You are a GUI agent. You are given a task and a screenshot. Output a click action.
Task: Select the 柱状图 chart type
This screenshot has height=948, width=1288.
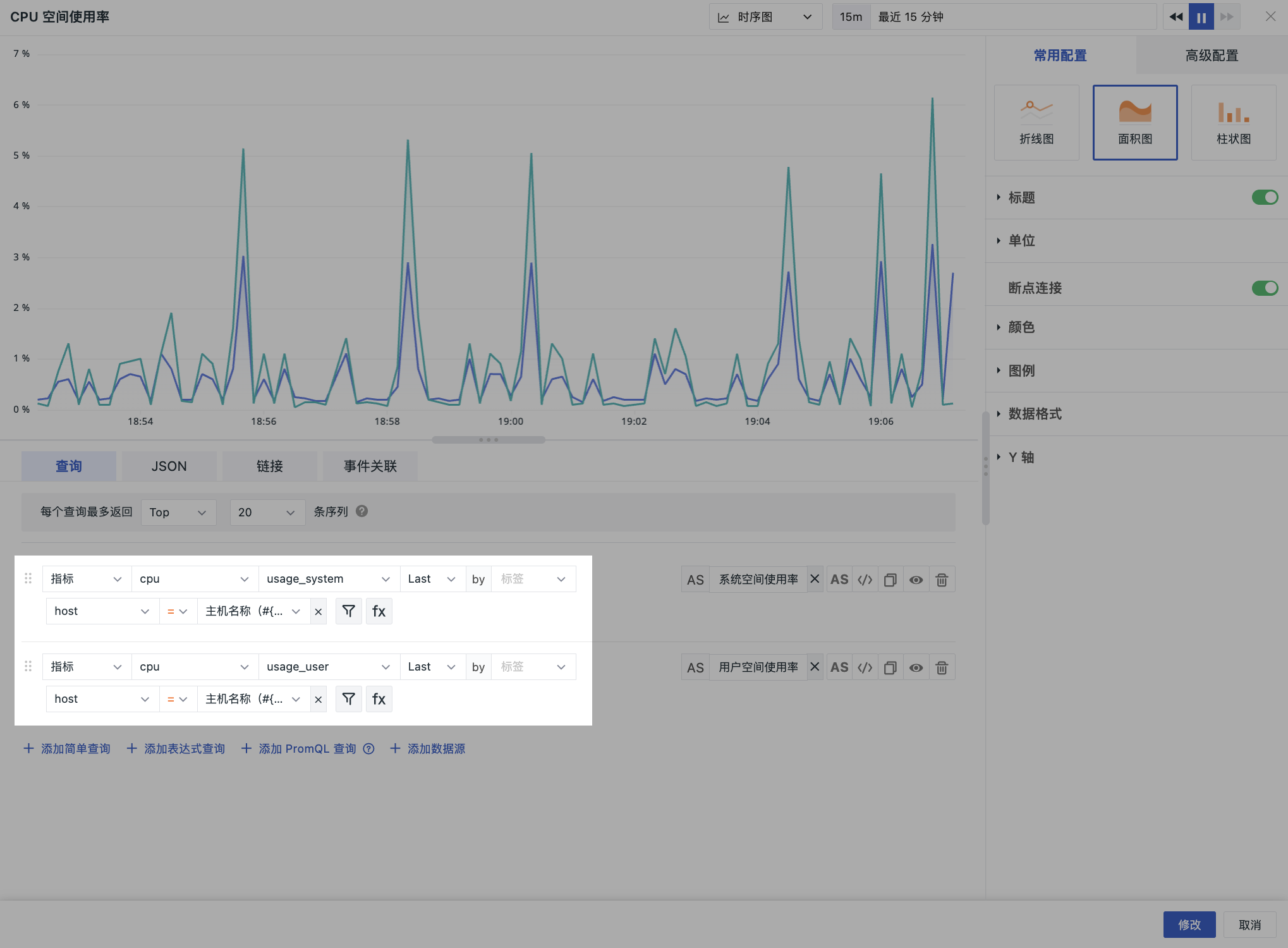(x=1234, y=123)
